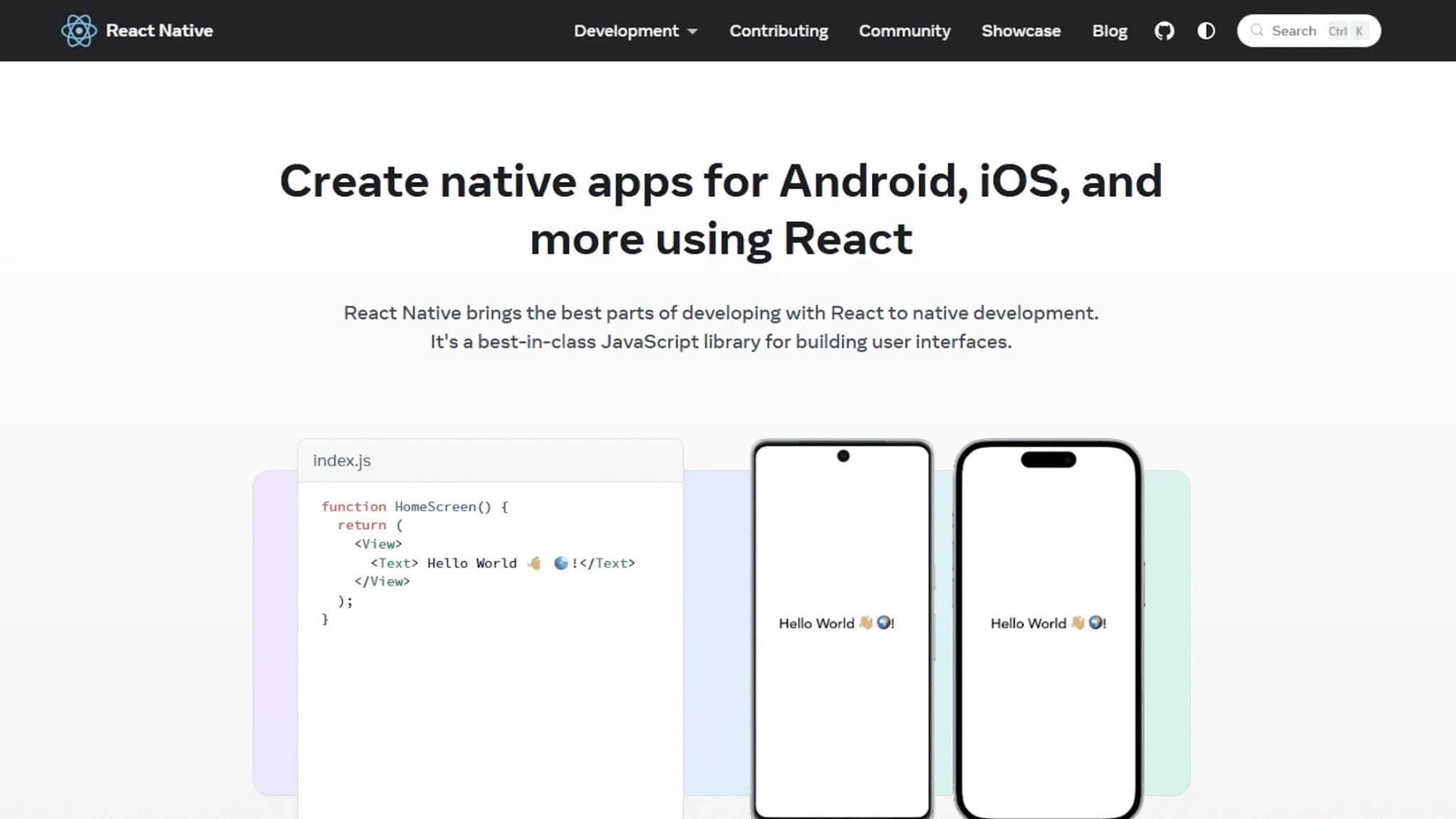
Task: Click the React Native home title
Action: click(x=159, y=31)
